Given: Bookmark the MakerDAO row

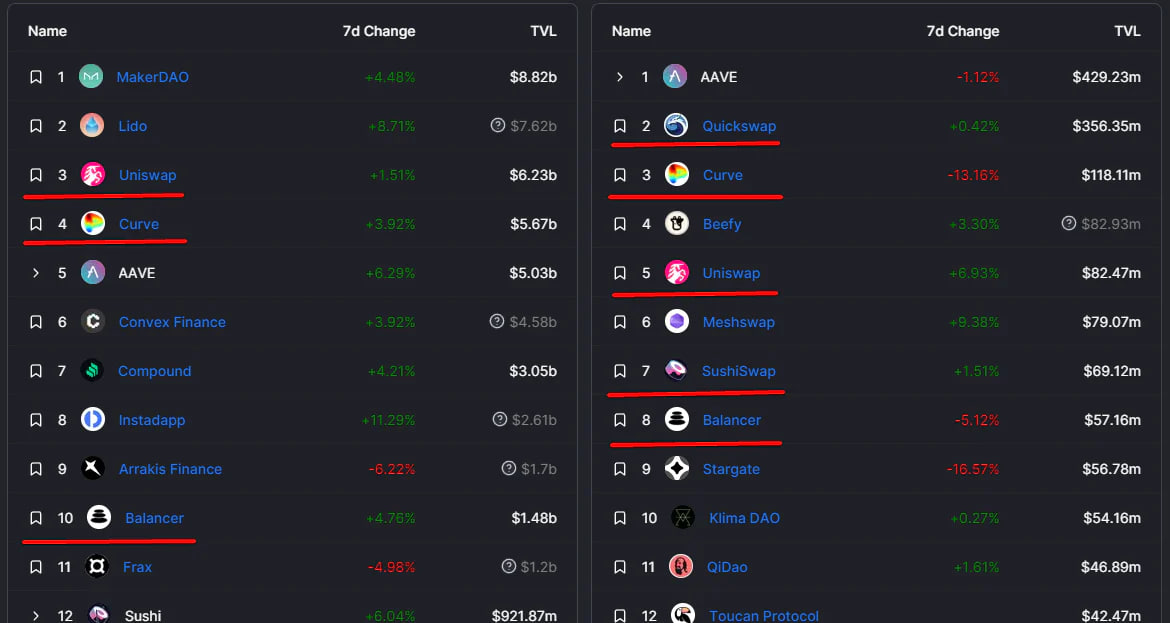Looking at the screenshot, I should (x=36, y=77).
